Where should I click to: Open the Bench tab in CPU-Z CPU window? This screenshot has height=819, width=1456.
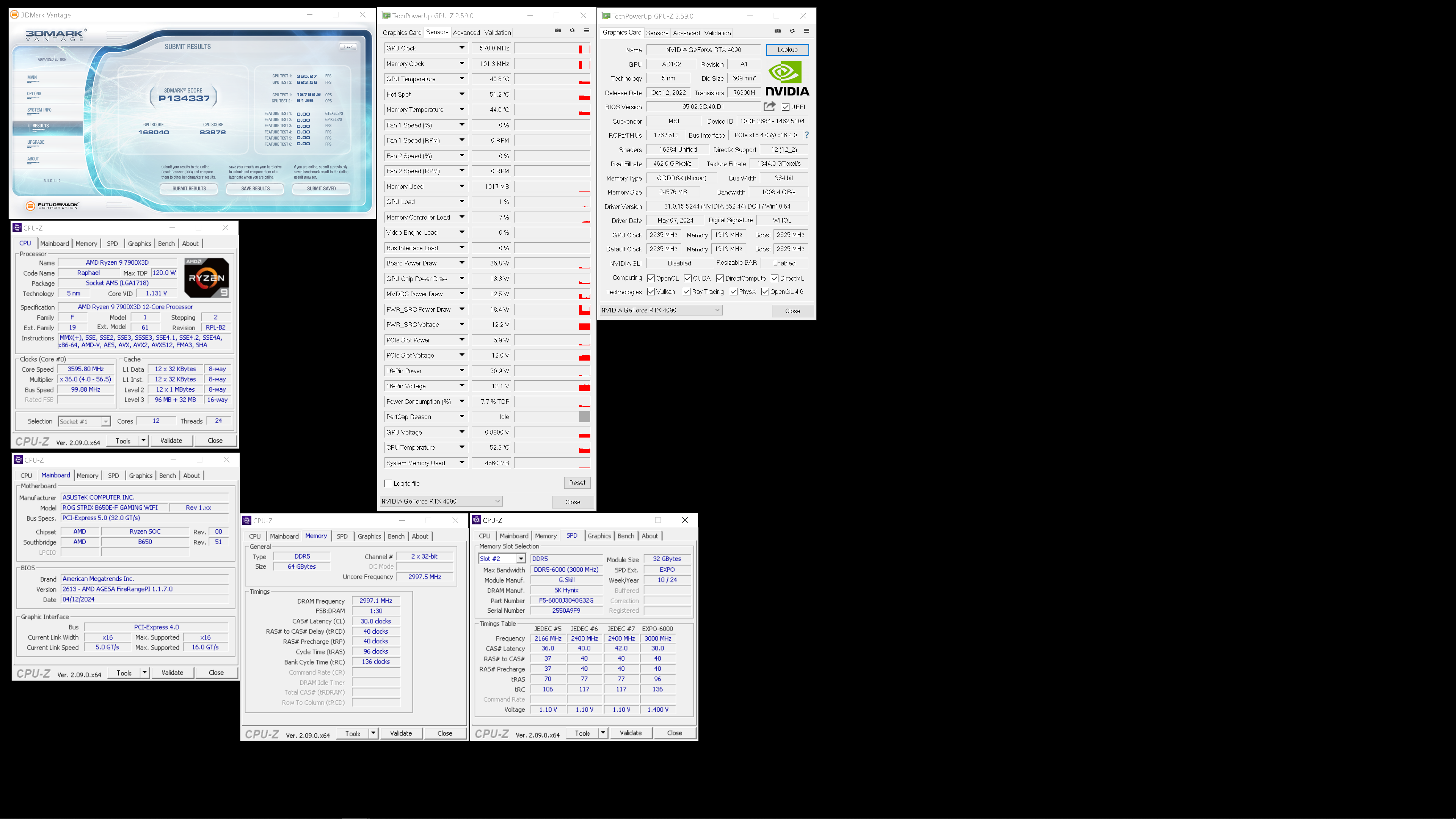pos(166,243)
